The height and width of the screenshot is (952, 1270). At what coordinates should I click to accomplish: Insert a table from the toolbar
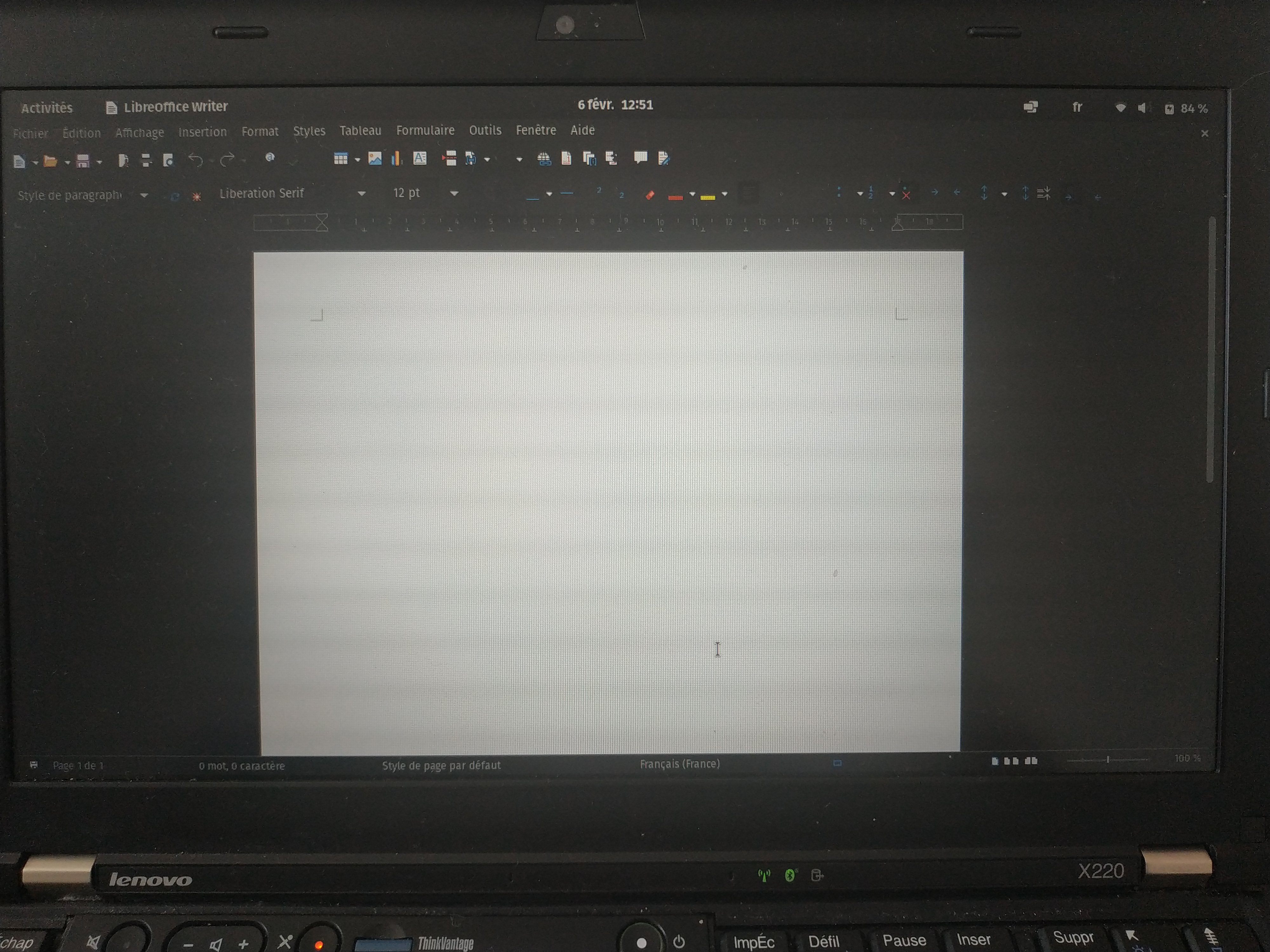pyautogui.click(x=342, y=159)
